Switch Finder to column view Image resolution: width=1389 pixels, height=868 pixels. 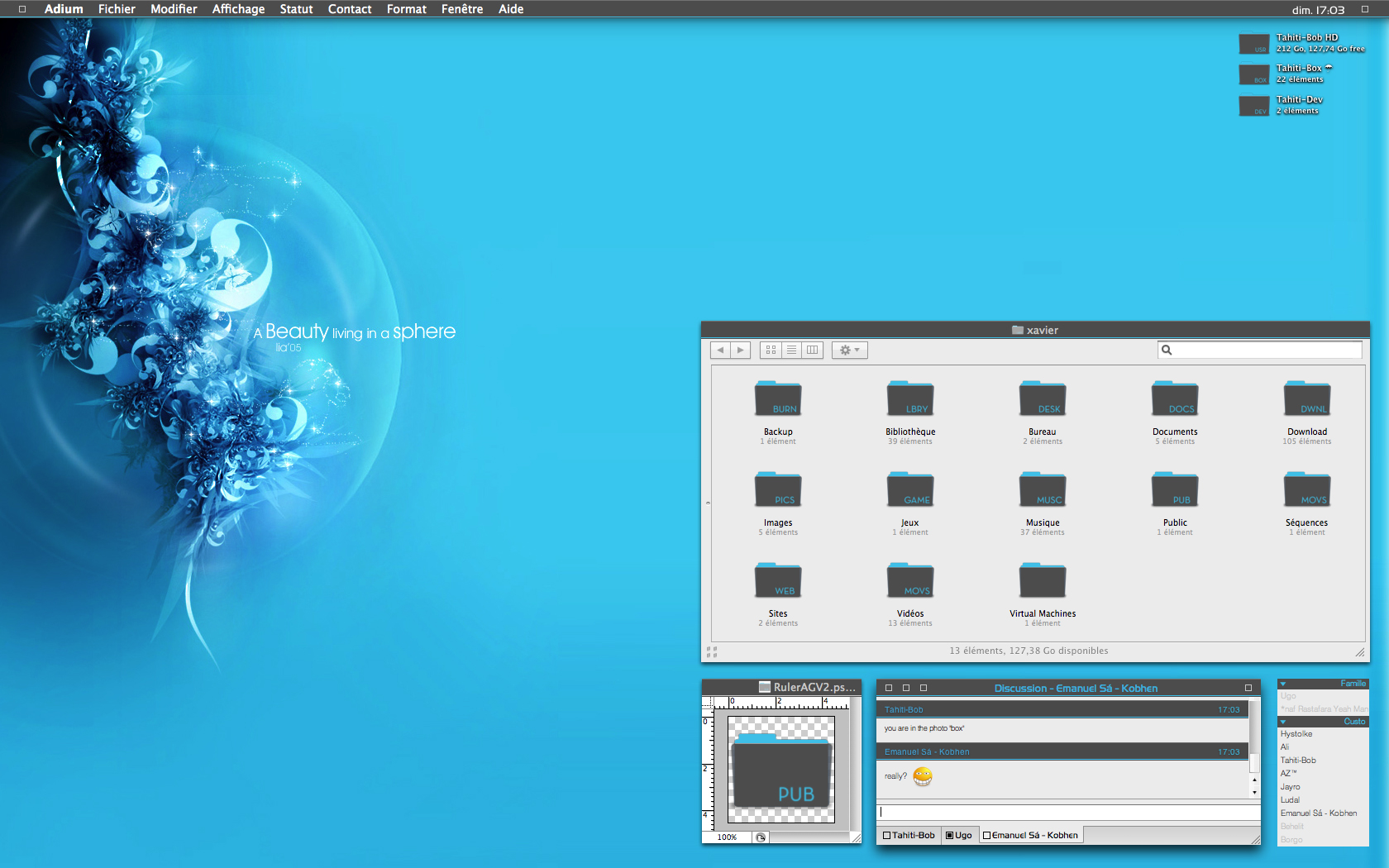point(813,351)
